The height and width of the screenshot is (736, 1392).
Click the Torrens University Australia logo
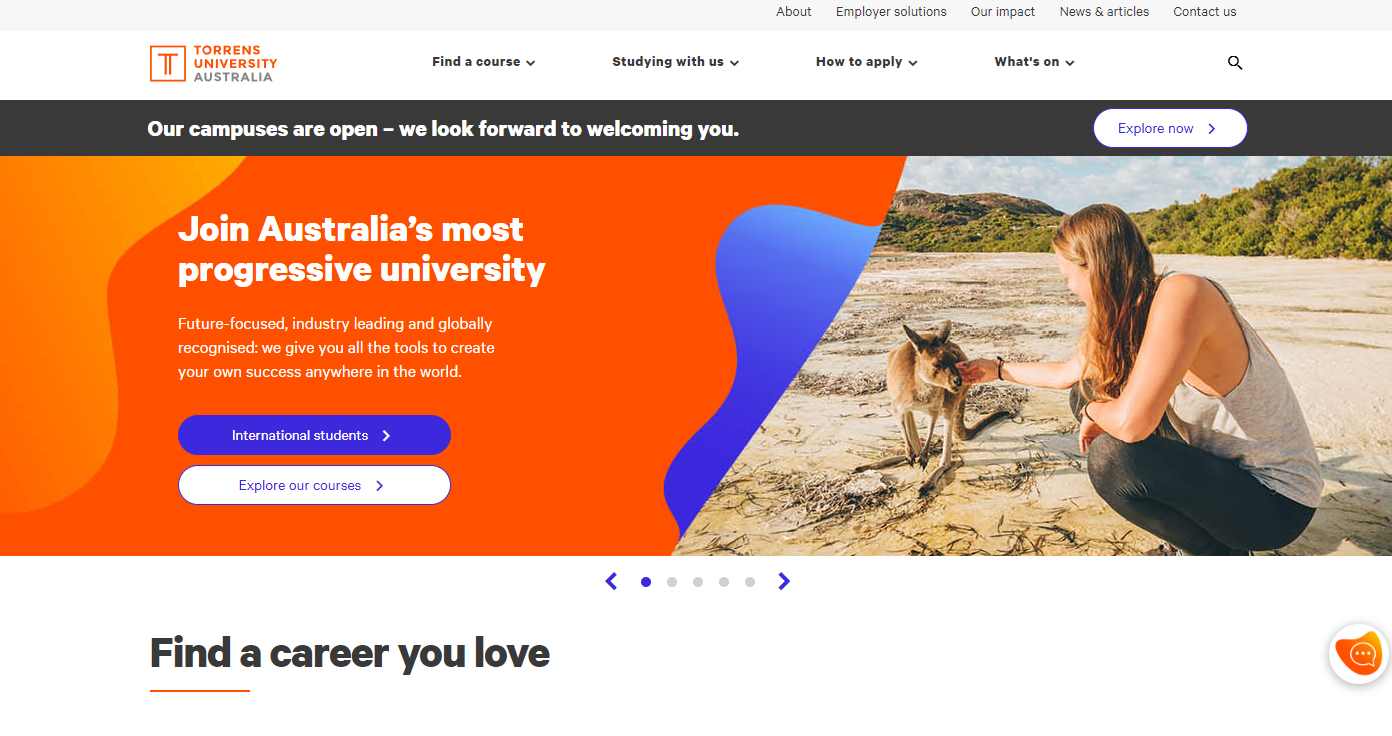213,63
